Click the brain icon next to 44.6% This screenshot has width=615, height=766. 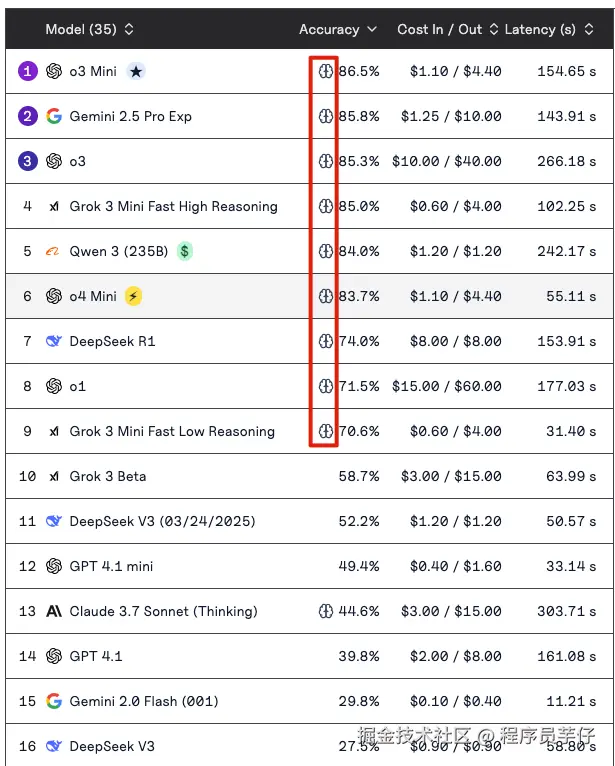[325, 611]
